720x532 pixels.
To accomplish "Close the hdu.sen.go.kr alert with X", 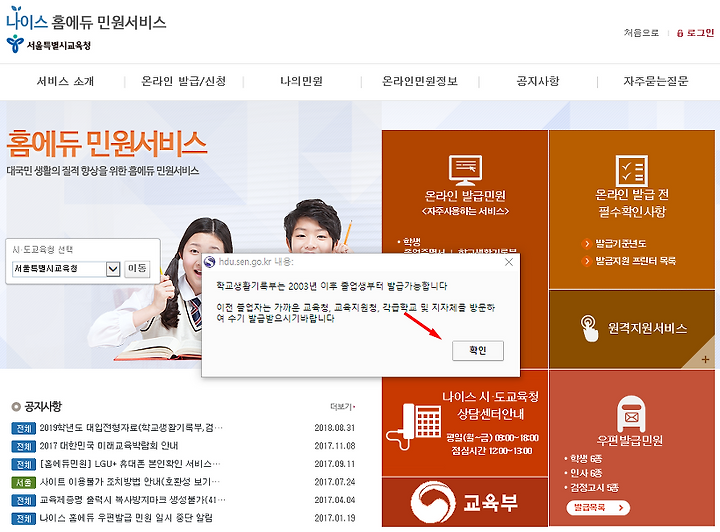I will [509, 262].
